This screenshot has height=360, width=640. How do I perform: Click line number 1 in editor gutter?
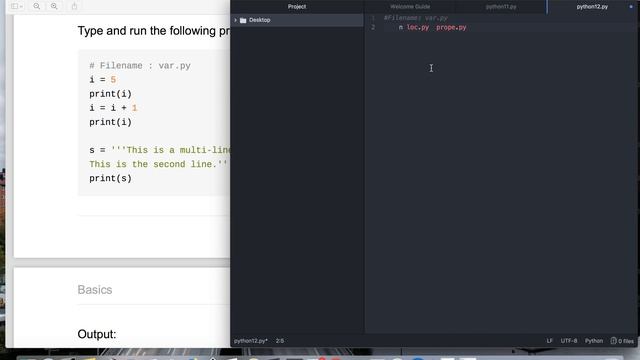tap(373, 18)
